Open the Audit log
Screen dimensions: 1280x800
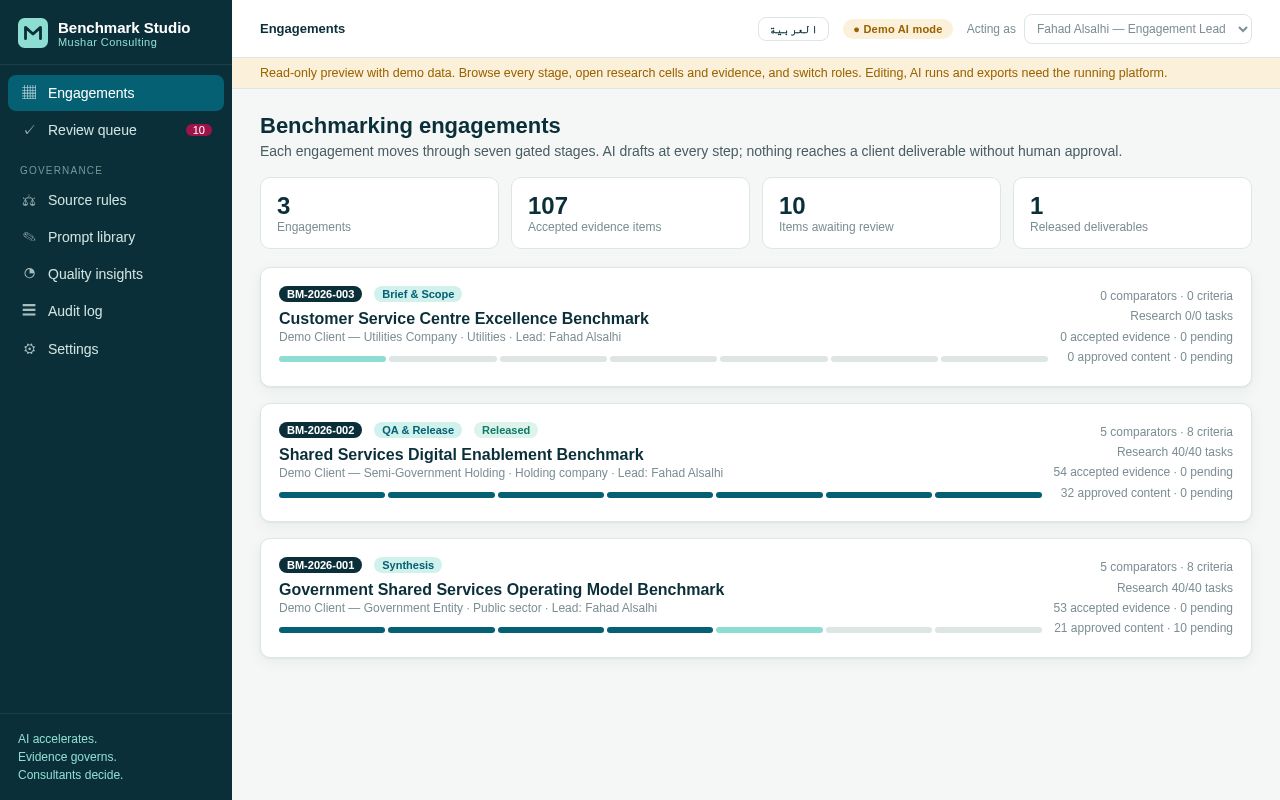[116, 311]
